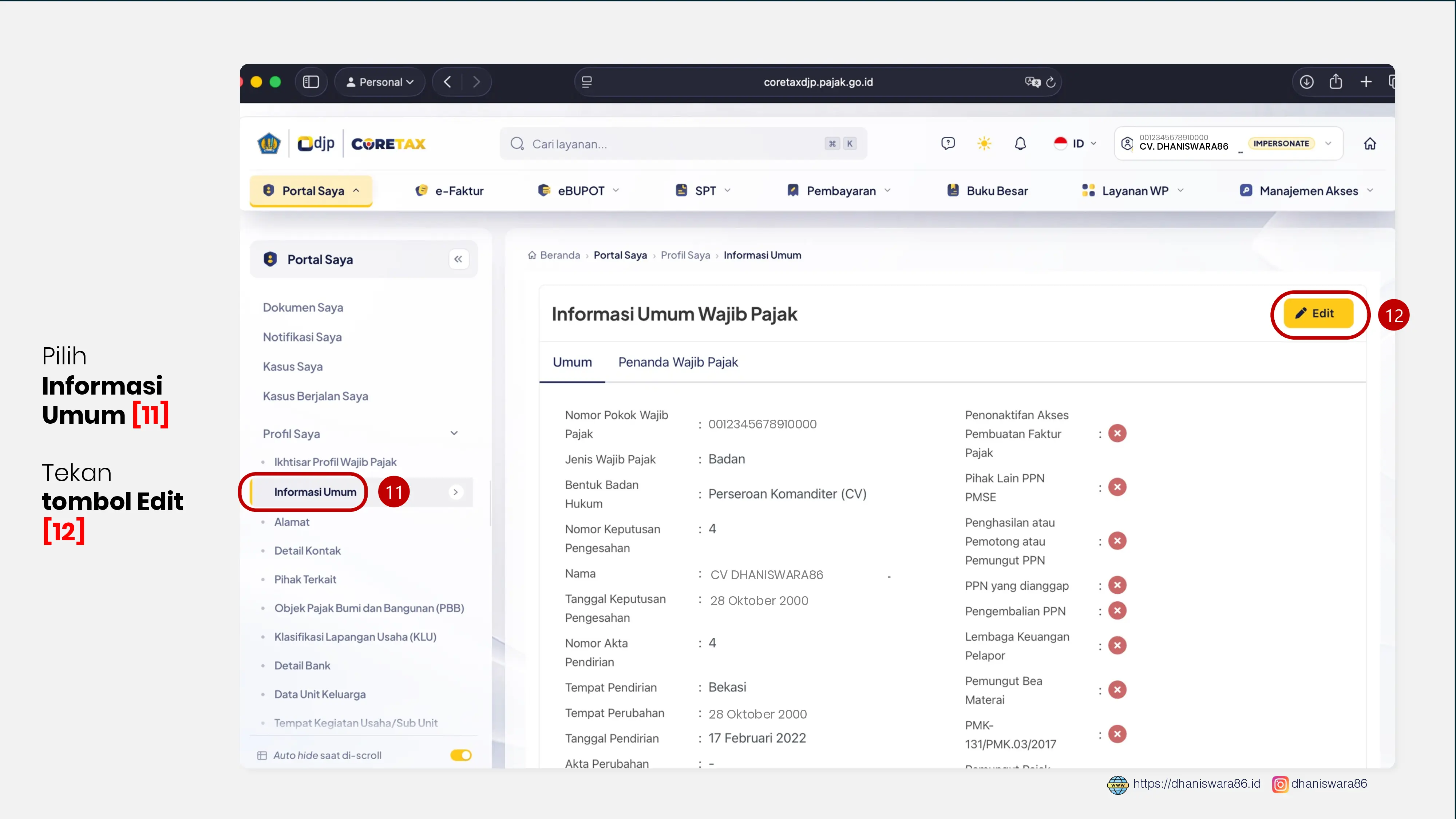The height and width of the screenshot is (819, 1456).
Task: Open the help question mark icon
Action: 948,143
